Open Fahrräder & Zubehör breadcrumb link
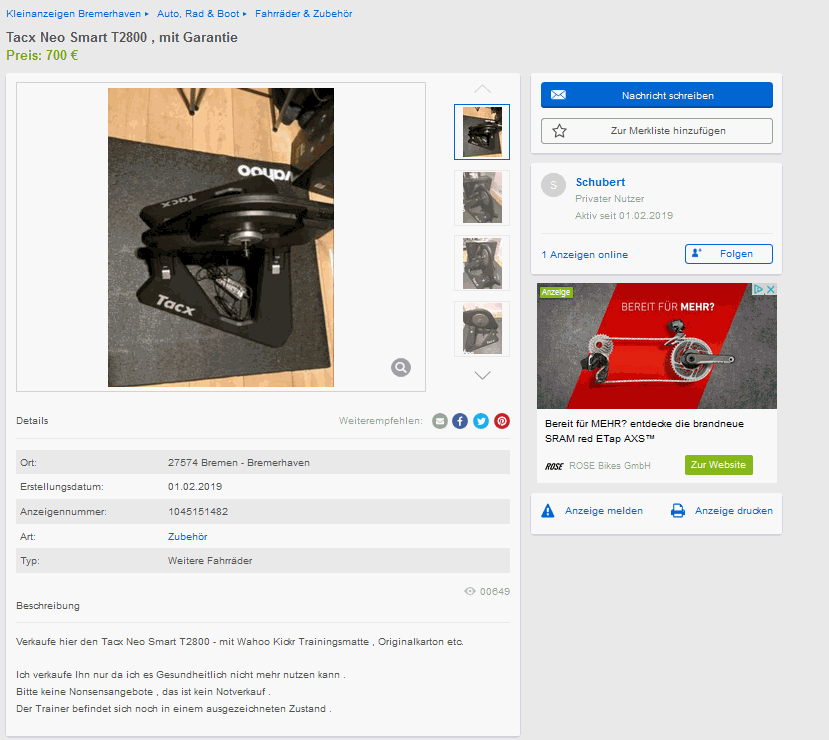Image resolution: width=829 pixels, height=740 pixels. 303,14
